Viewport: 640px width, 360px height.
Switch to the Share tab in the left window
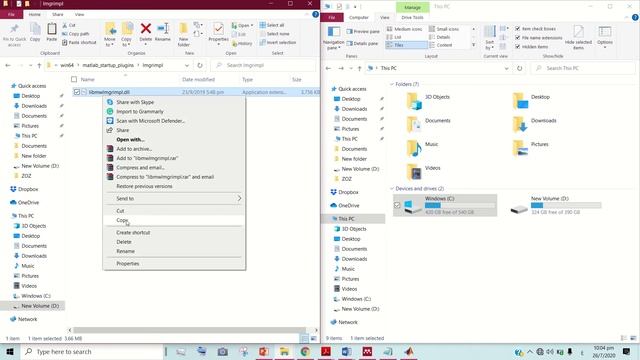pos(58,14)
